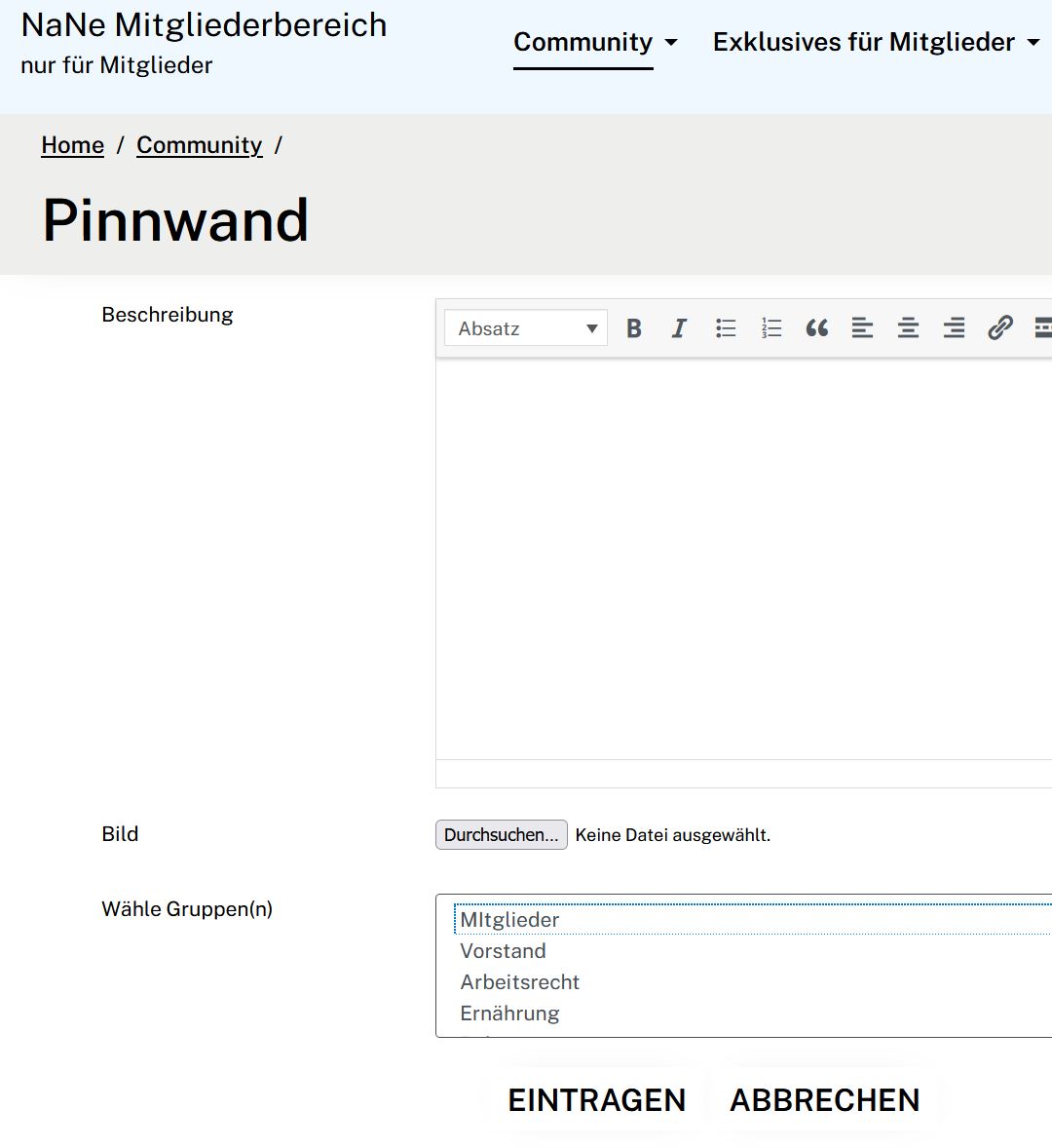Screen dimensions: 1052x1148
Task: Toggle bold formatting in the editor
Action: point(633,327)
